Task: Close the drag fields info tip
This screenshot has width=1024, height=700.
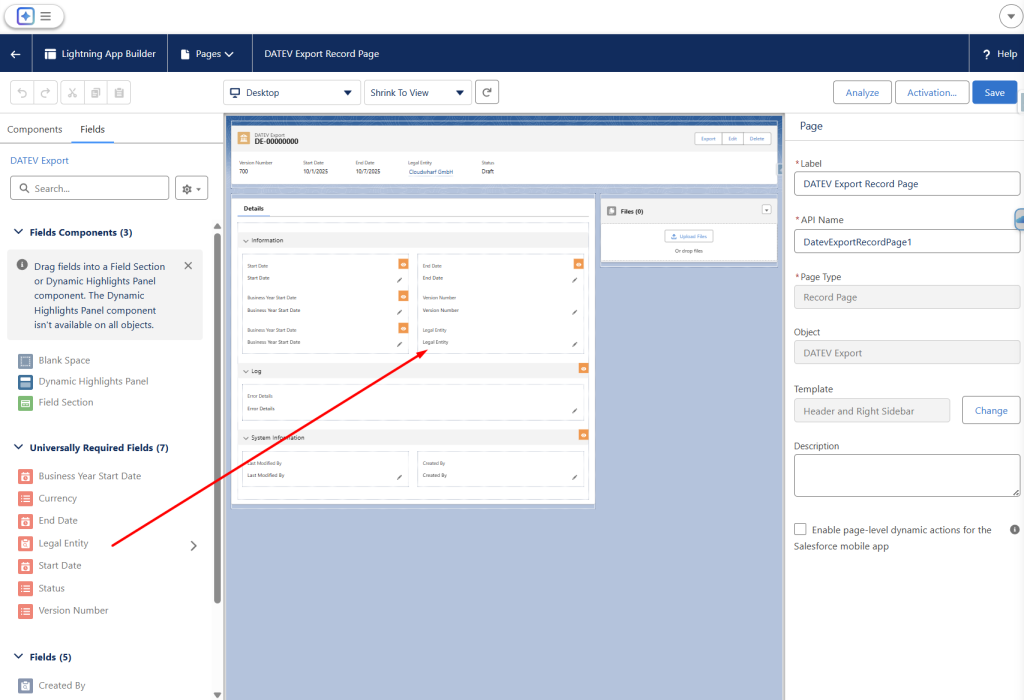Action: [188, 266]
